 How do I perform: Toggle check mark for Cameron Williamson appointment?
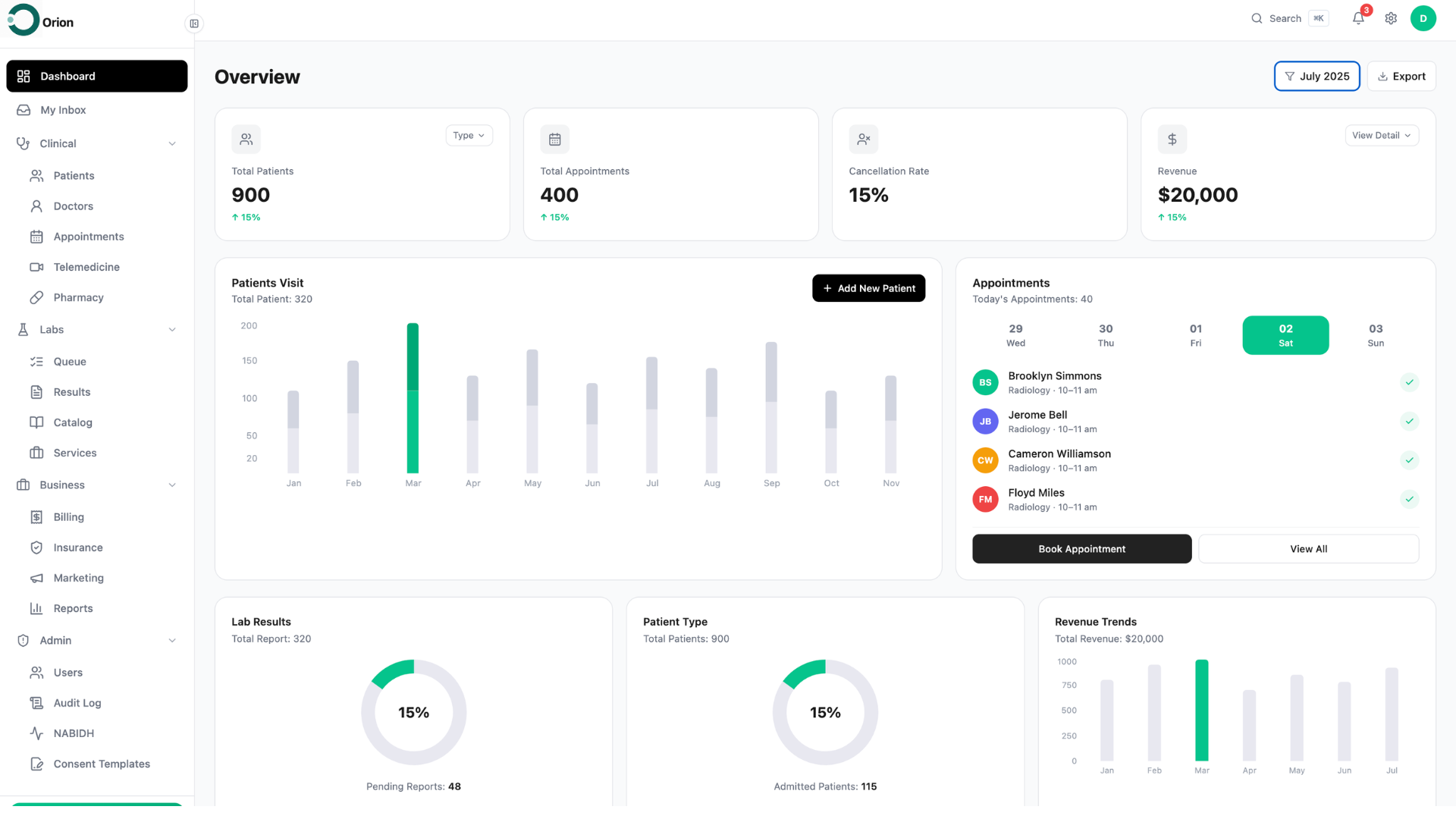coord(1409,460)
